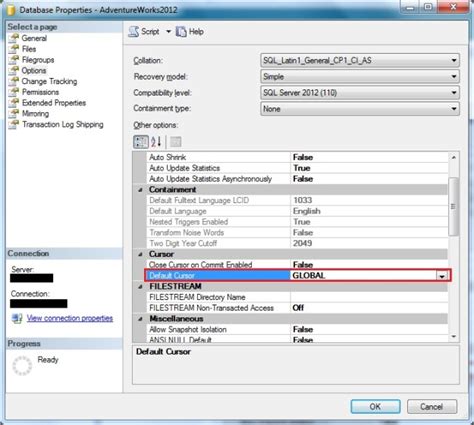This screenshot has height=425, width=474.
Task: Open the Script dropdown arrow
Action: pos(168,32)
